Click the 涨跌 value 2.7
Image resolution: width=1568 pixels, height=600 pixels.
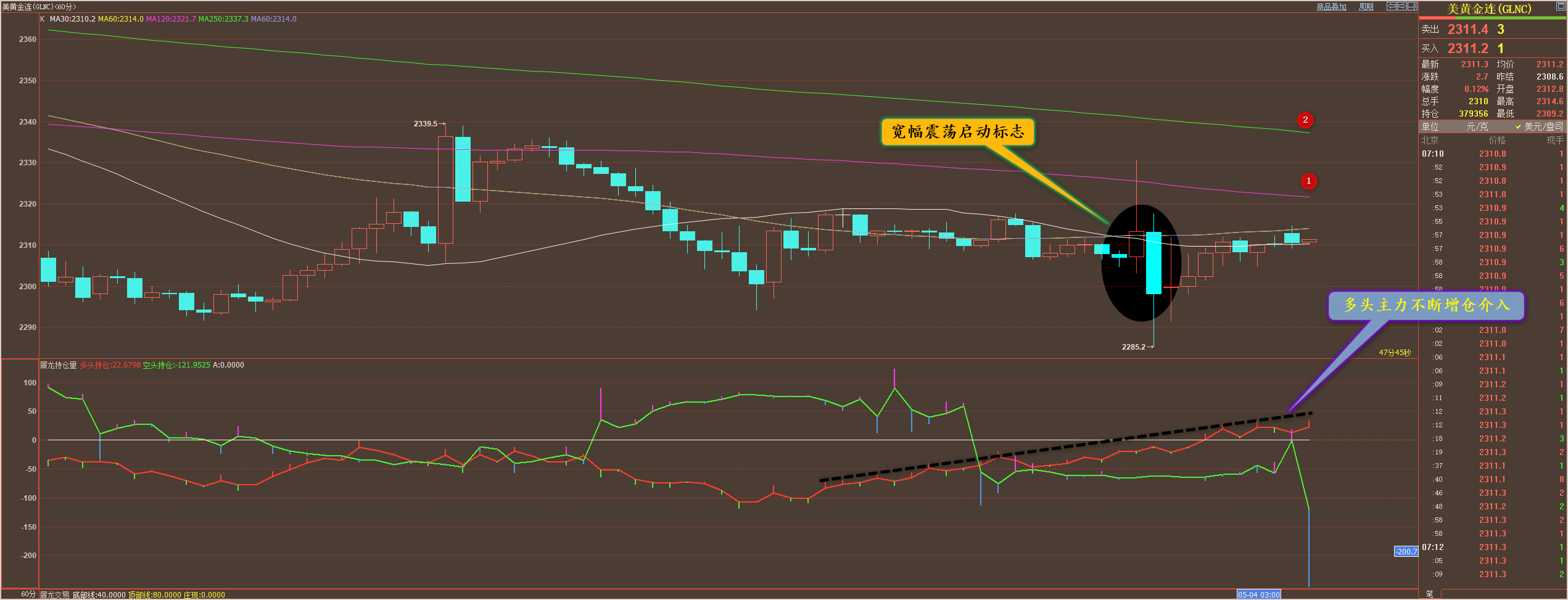(x=1482, y=76)
